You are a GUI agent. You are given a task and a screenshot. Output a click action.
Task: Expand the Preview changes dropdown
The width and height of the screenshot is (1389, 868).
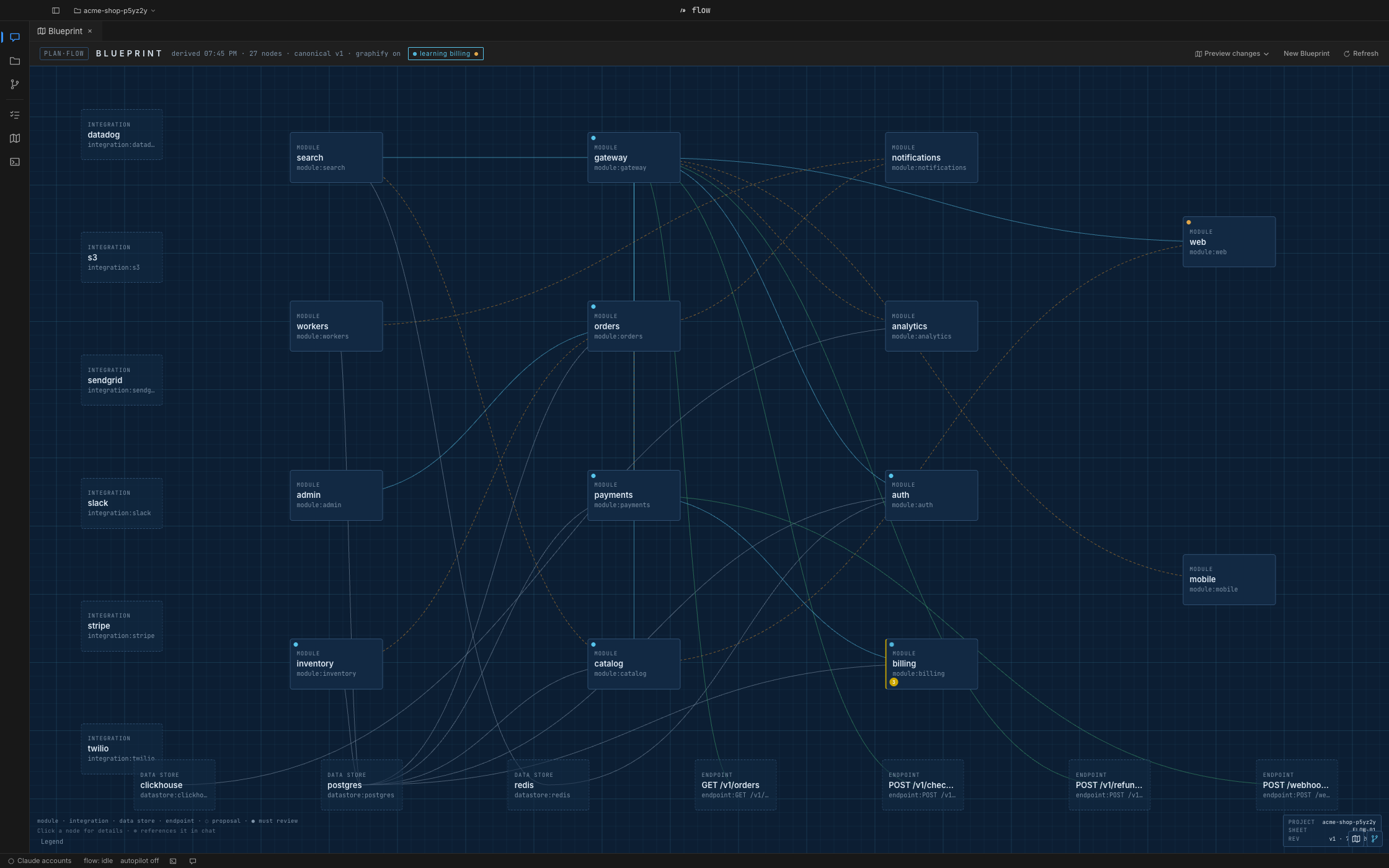(x=1231, y=54)
